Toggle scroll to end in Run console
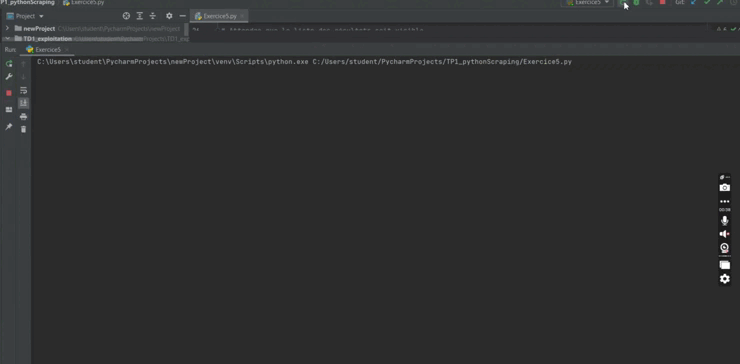 point(24,103)
